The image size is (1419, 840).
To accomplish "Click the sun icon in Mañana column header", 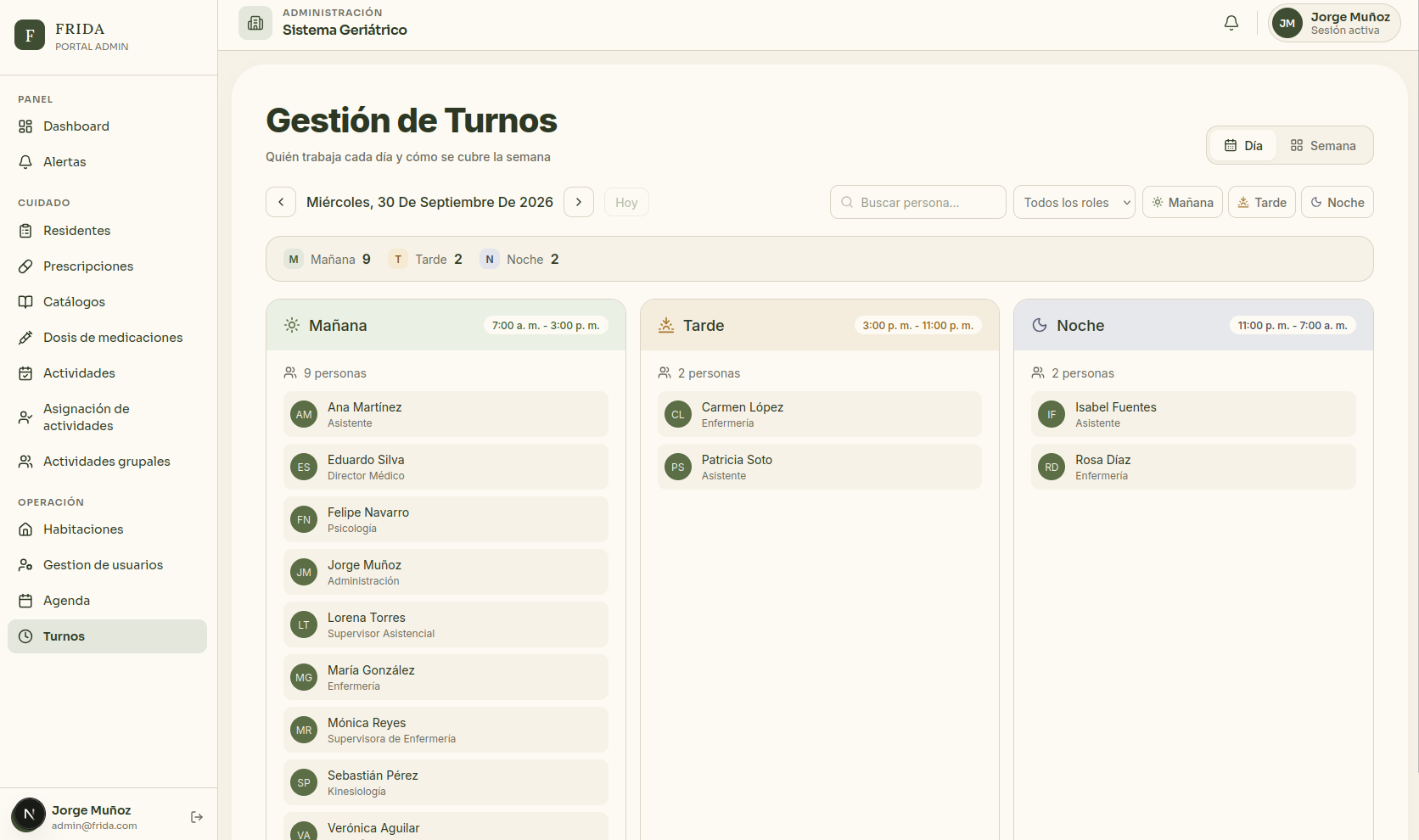I will pyautogui.click(x=292, y=325).
